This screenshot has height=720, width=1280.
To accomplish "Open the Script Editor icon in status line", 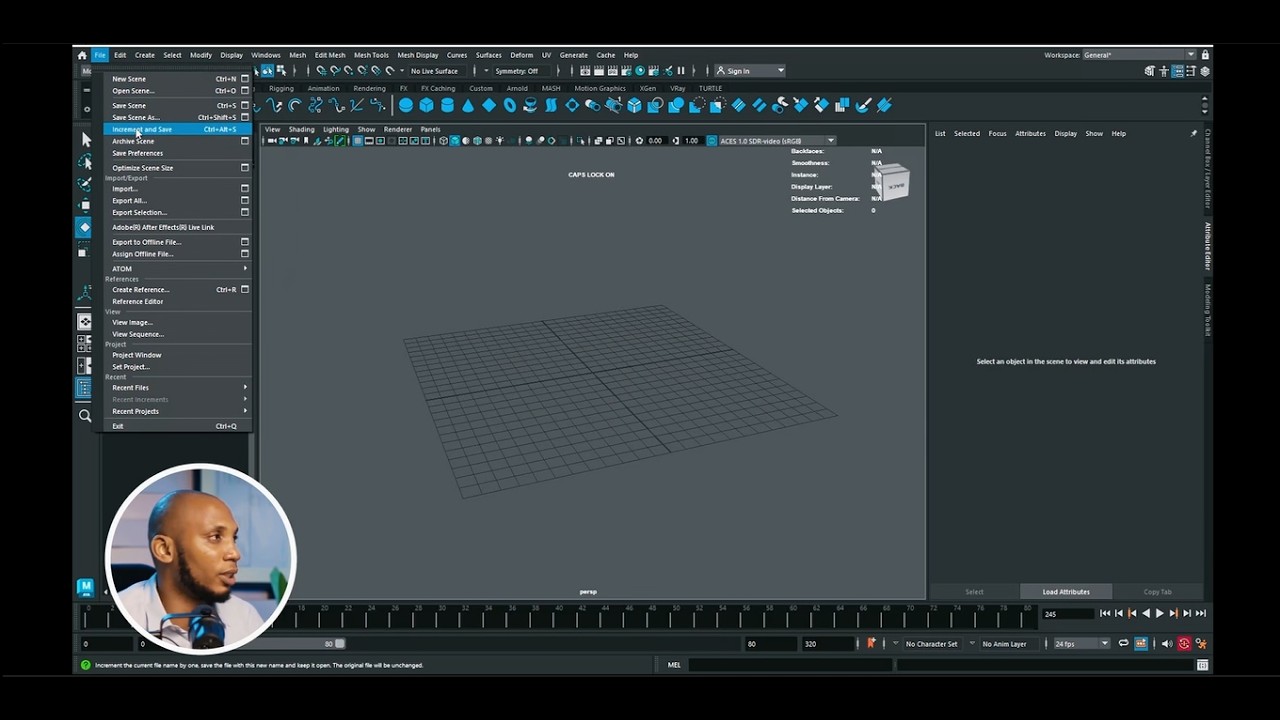I will click(1203, 665).
